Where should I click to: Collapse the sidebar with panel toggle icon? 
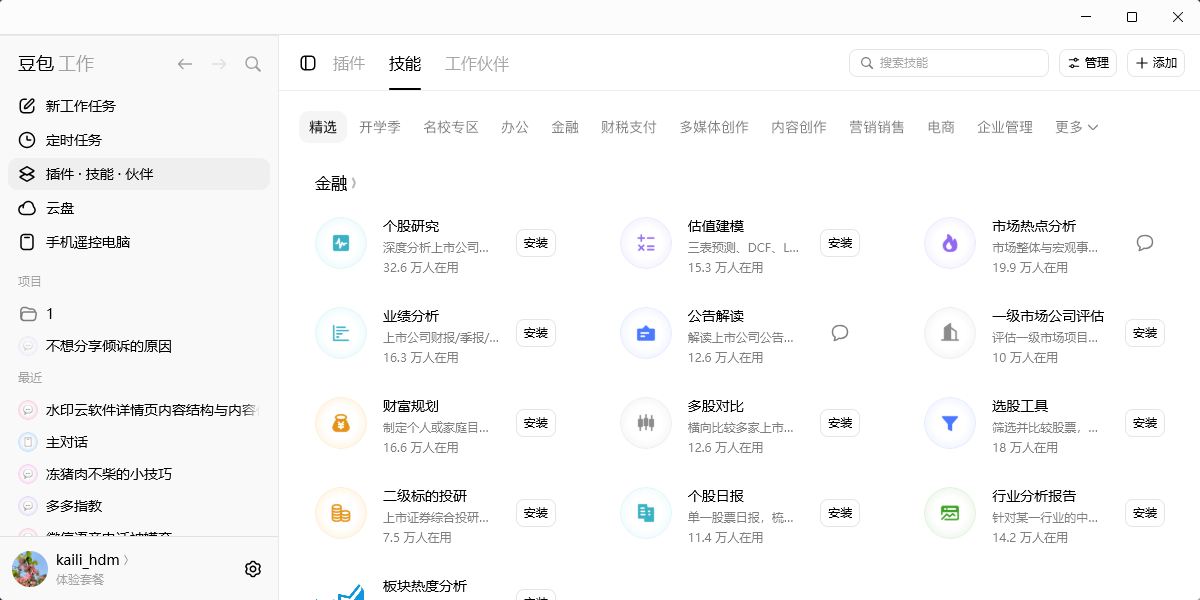pos(308,63)
